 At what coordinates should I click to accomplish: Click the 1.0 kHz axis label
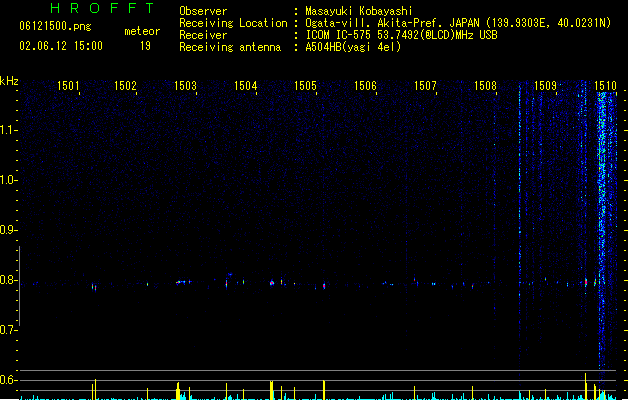pyautogui.click(x=8, y=180)
